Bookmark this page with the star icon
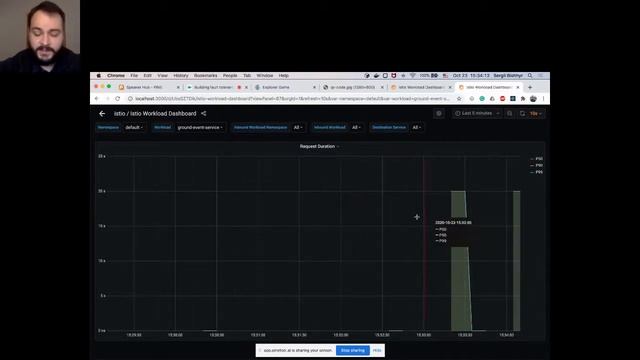The height and width of the screenshot is (360, 640). (x=459, y=99)
